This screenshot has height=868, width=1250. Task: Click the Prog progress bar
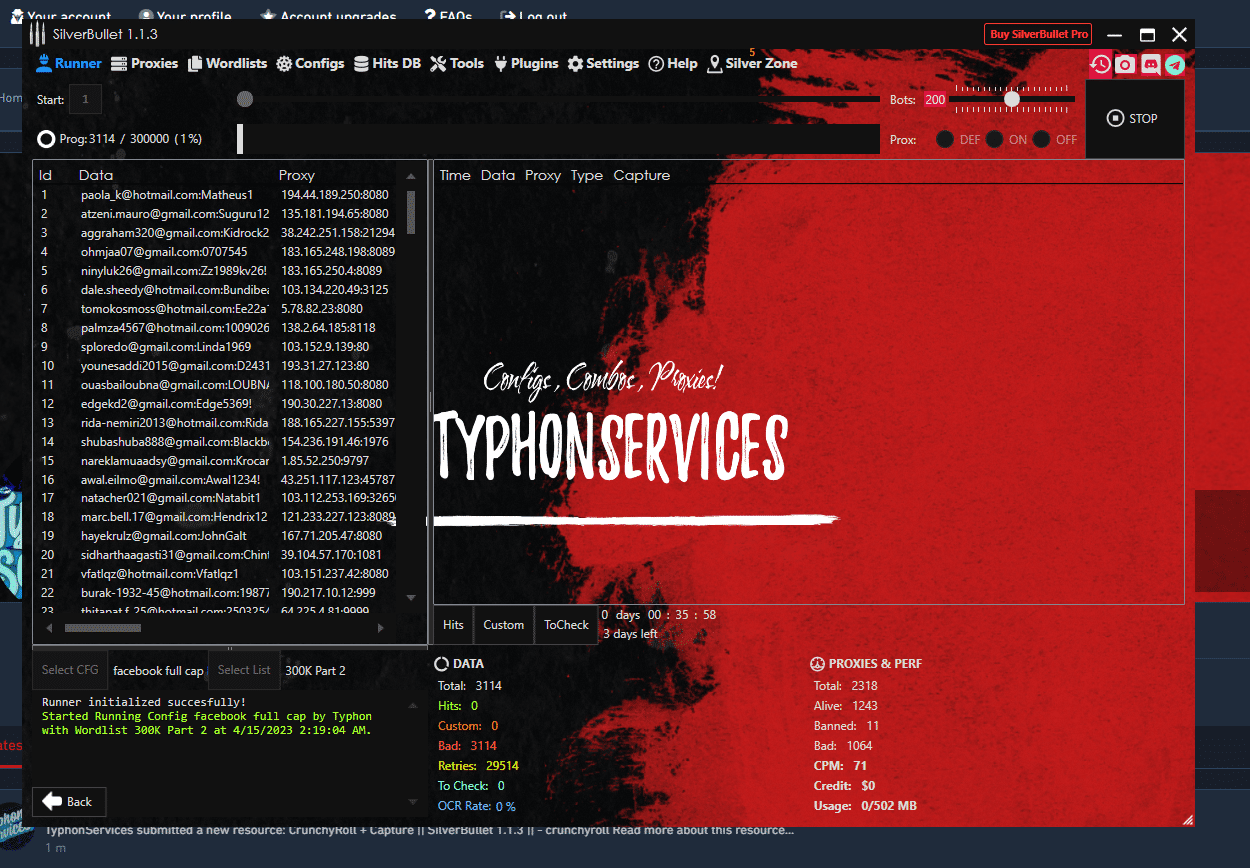[558, 139]
